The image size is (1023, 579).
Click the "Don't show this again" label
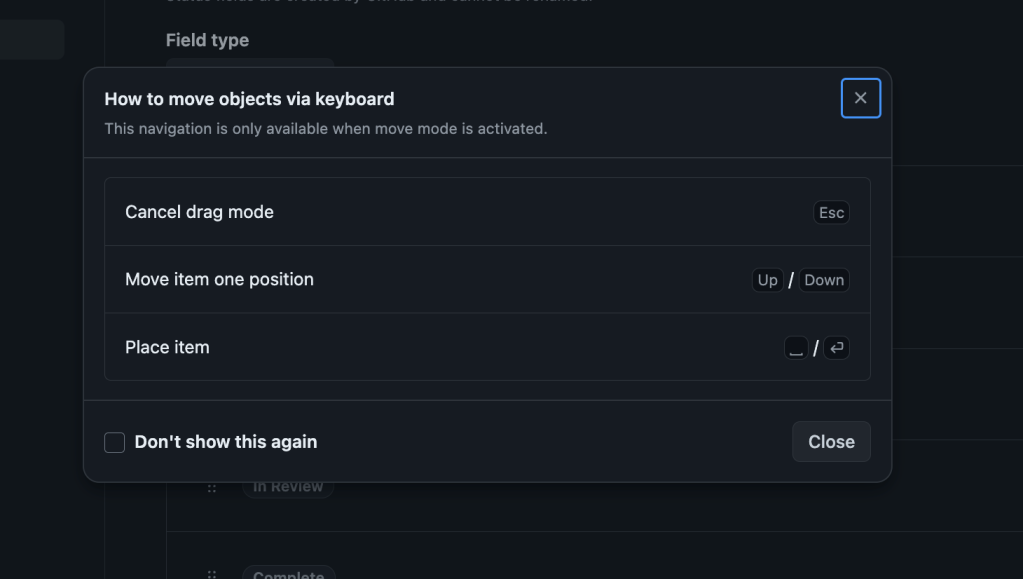point(226,442)
